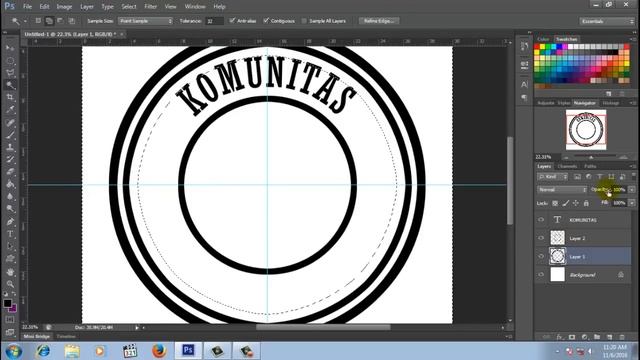Click New Selection mode icon
Image resolution: width=640 pixels, height=360 pixels.
[x=38, y=21]
